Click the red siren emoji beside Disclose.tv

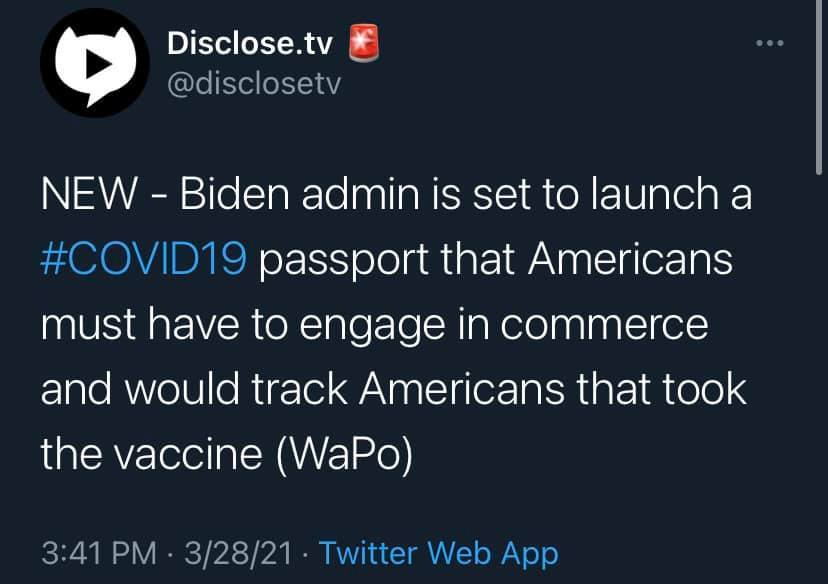364,43
